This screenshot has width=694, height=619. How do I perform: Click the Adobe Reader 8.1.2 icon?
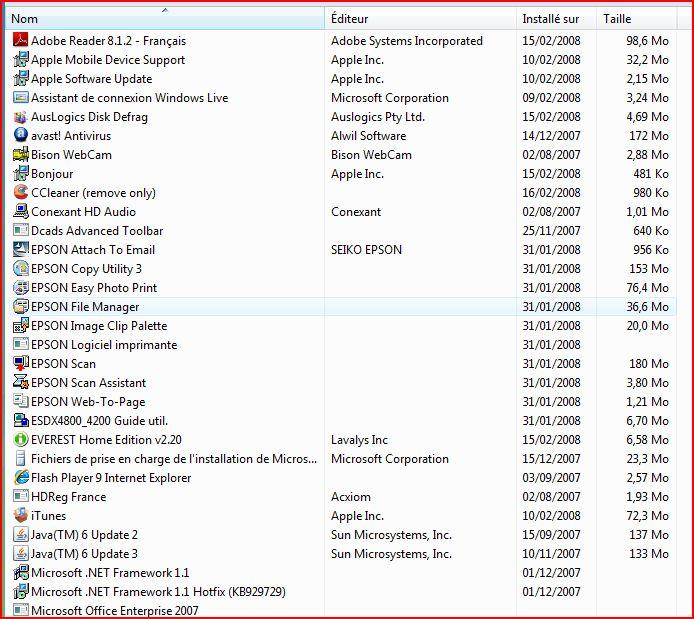pos(20,40)
